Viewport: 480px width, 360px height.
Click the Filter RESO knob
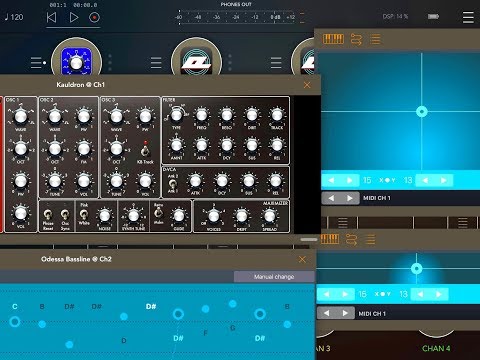click(x=227, y=115)
